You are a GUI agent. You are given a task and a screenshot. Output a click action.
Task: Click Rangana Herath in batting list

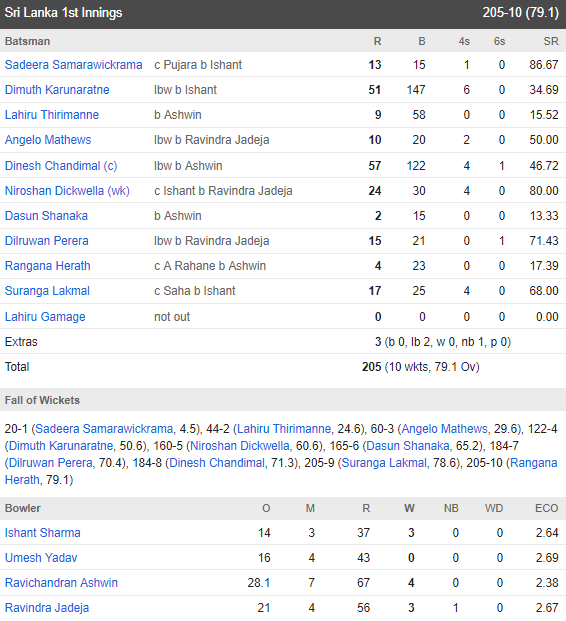[x=48, y=265]
